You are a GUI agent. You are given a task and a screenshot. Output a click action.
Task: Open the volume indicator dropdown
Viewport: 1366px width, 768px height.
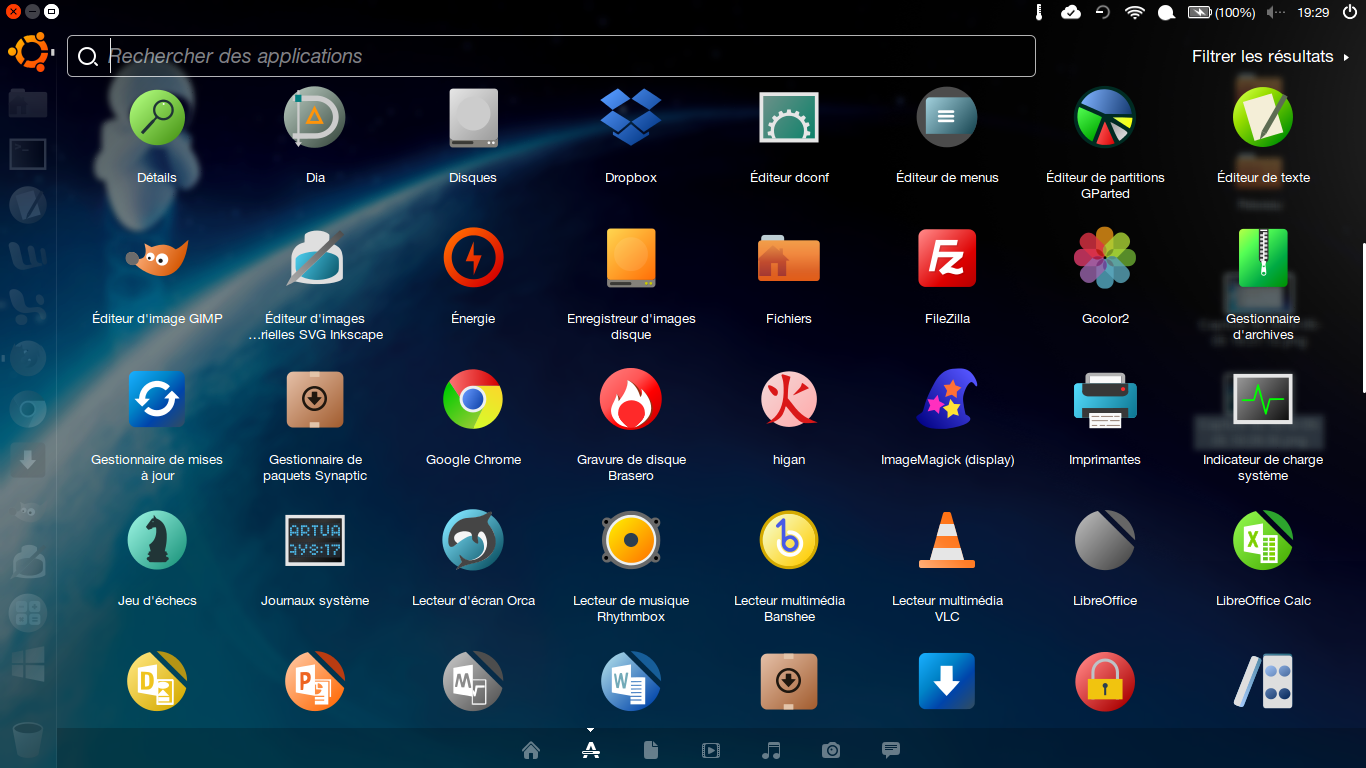click(1274, 12)
